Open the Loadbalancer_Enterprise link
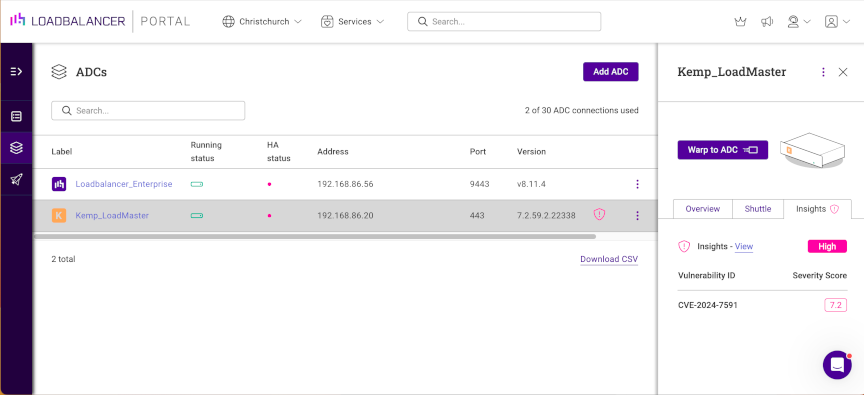 point(124,184)
